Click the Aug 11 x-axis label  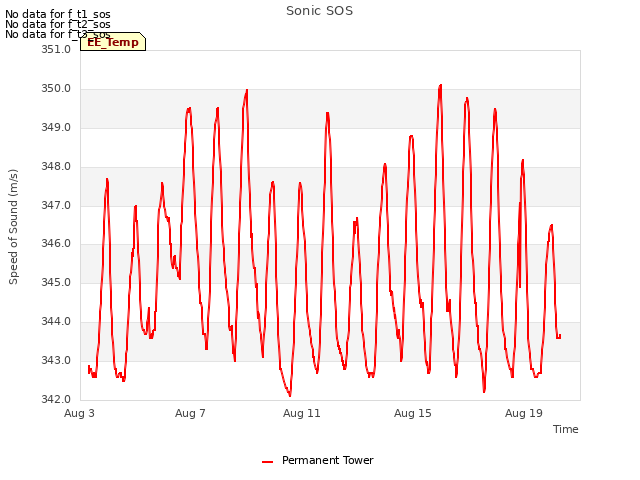tap(302, 413)
